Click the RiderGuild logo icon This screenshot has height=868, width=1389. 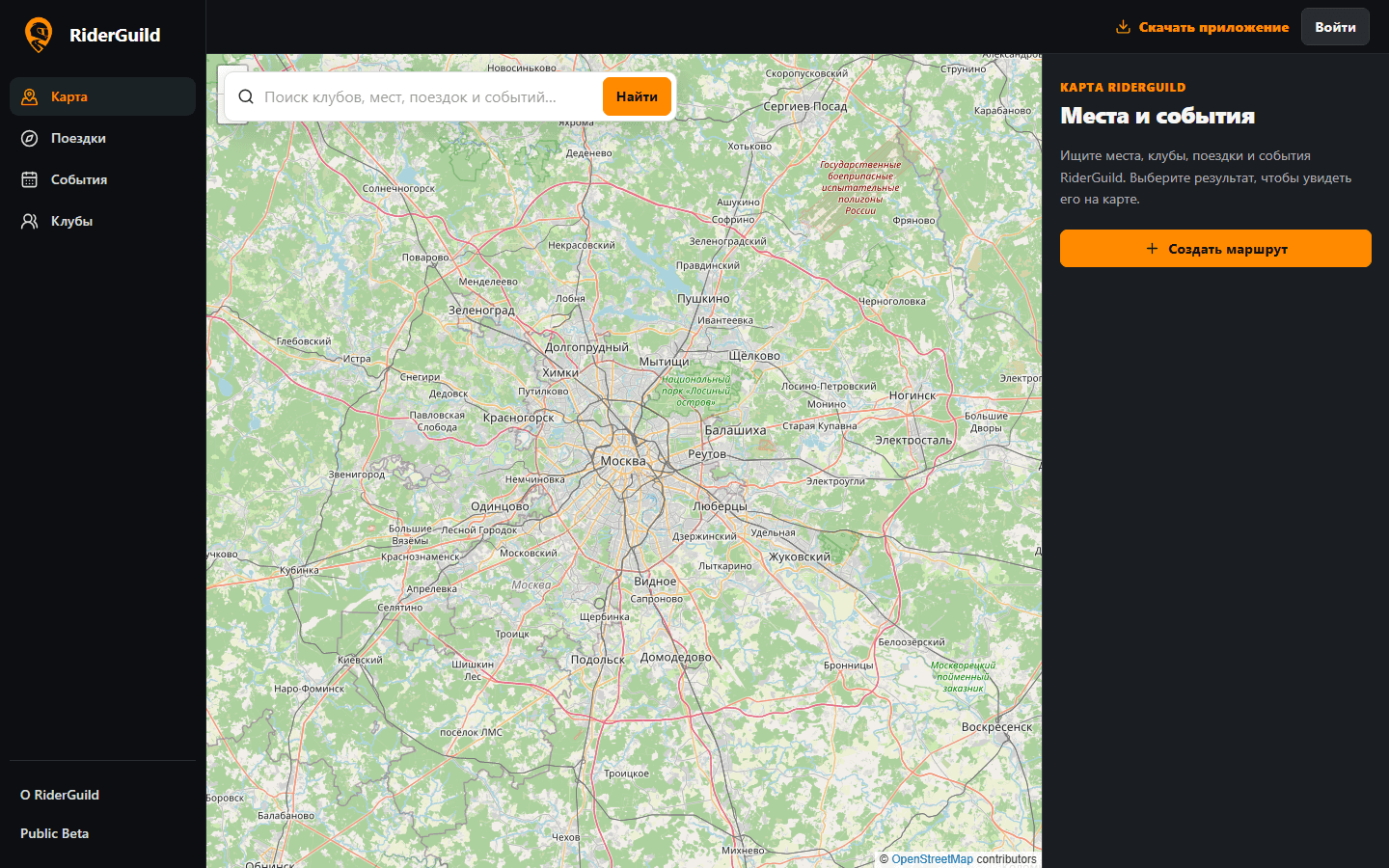[x=39, y=35]
